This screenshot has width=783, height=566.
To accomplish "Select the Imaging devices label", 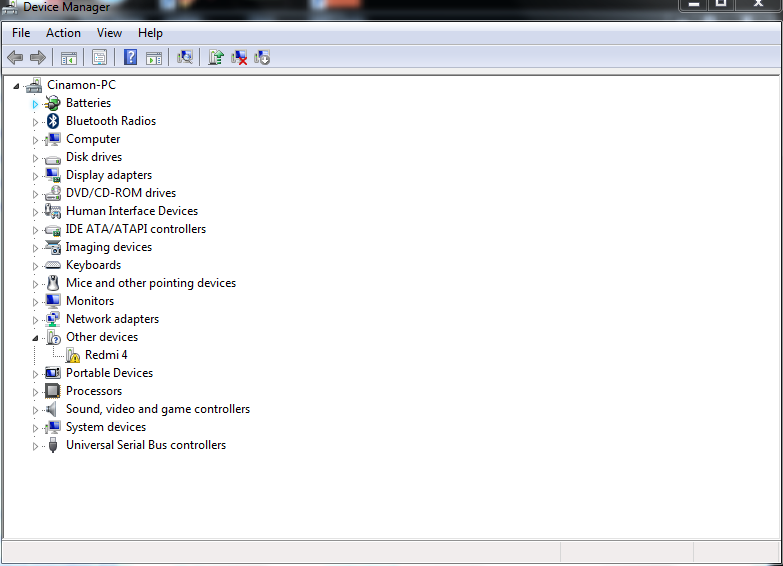I will 108,247.
